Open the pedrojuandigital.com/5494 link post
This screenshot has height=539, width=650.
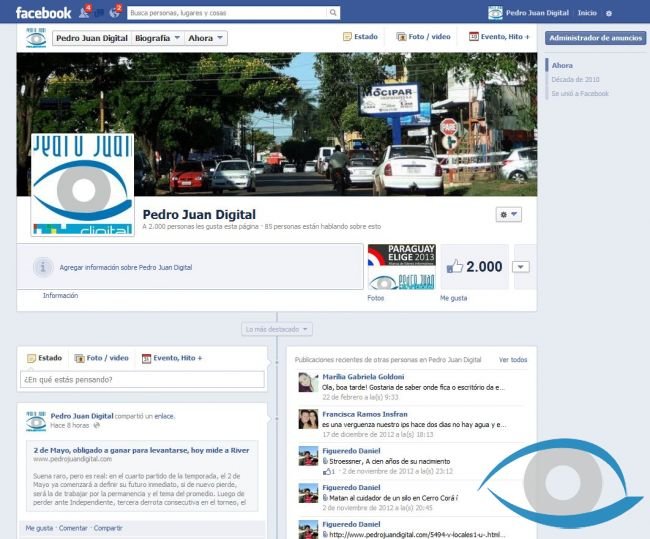pos(415,534)
